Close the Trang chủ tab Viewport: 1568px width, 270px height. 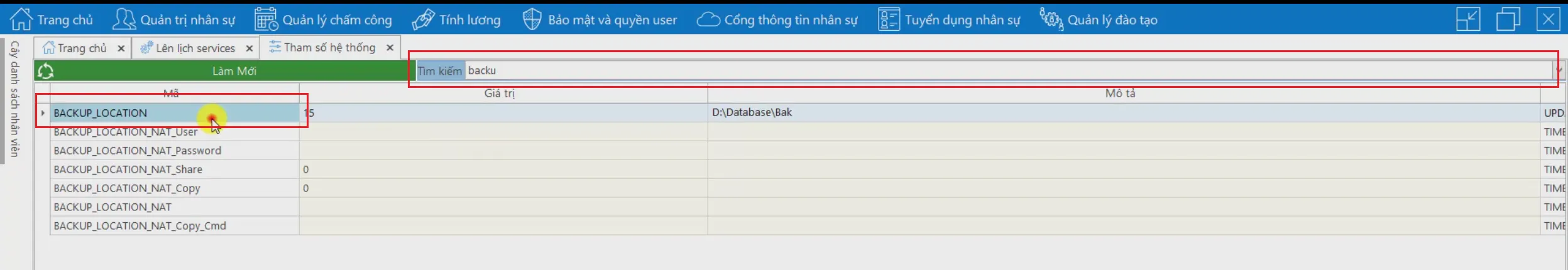[x=121, y=48]
